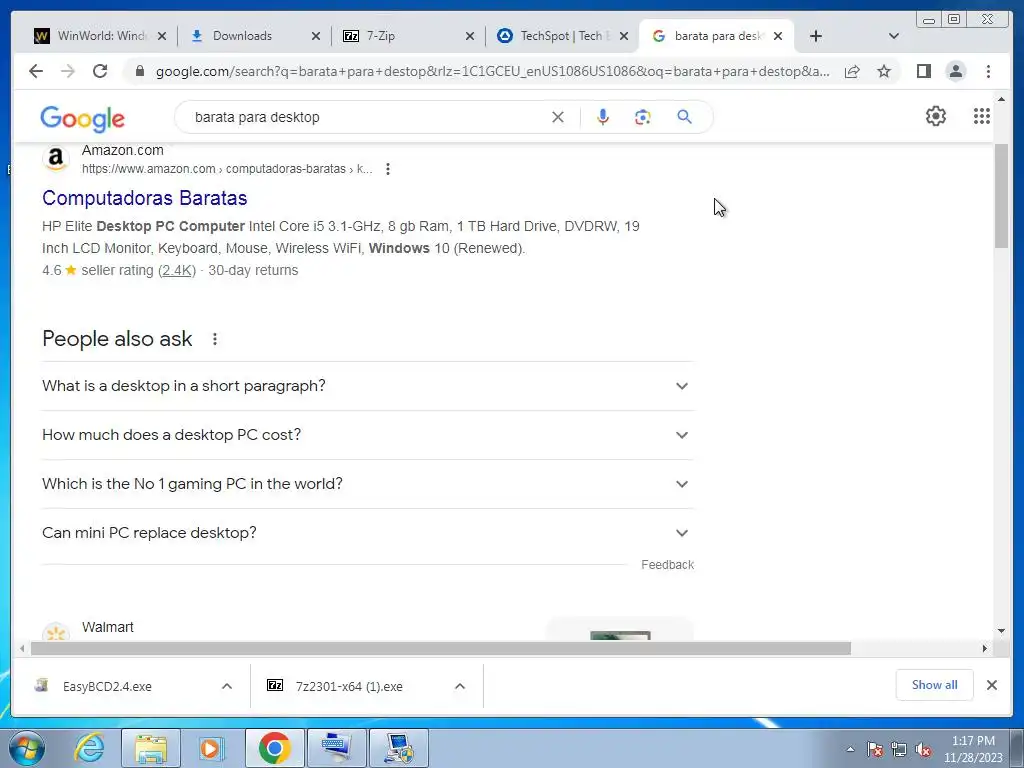Image resolution: width=1024 pixels, height=768 pixels.
Task: Close the Downloads tab
Action: point(315,36)
